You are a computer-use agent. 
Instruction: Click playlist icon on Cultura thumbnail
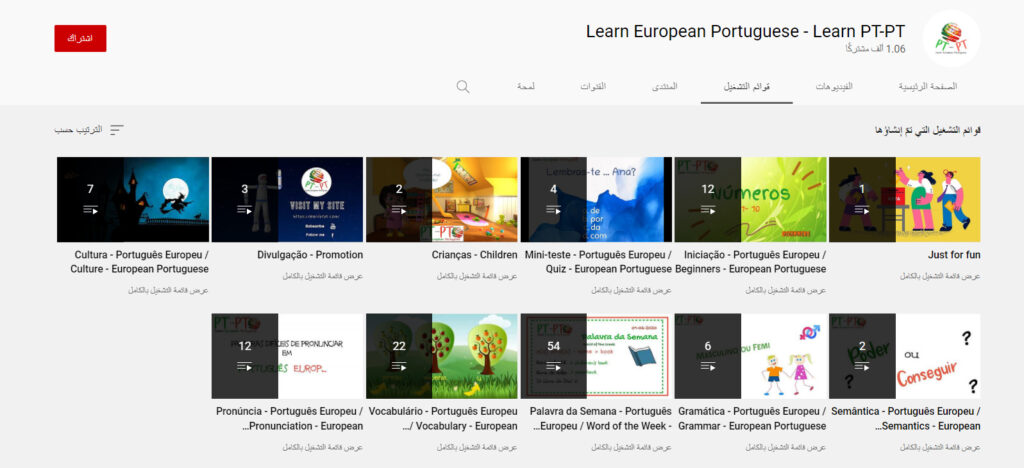(x=90, y=210)
